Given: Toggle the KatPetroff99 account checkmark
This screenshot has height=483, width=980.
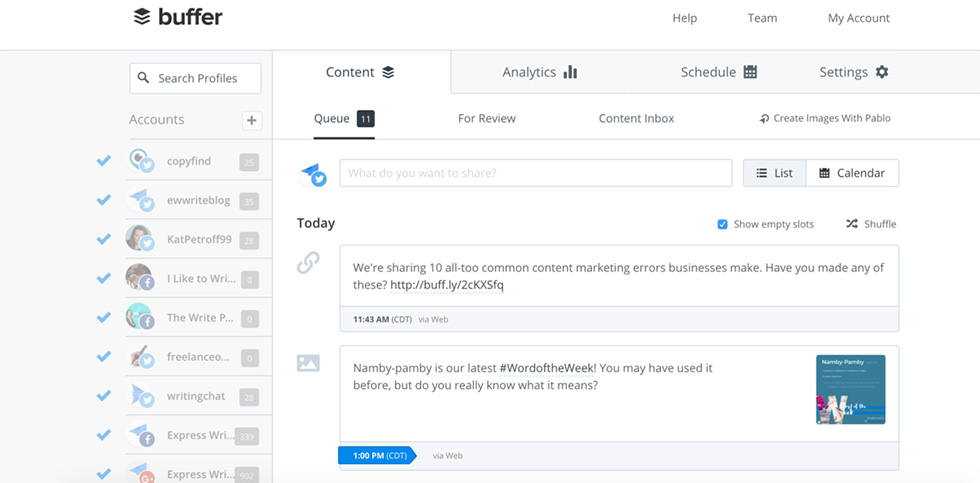Looking at the screenshot, I should [x=103, y=239].
